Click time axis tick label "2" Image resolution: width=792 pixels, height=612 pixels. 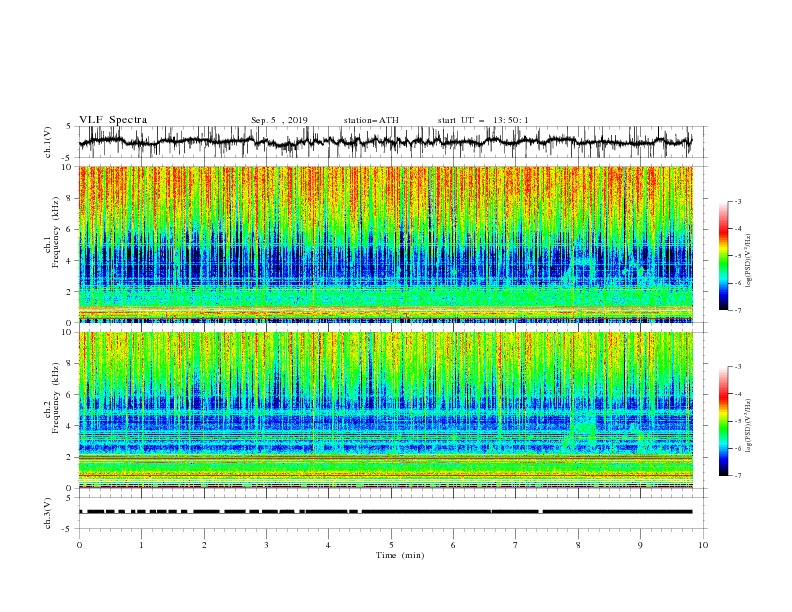point(204,545)
